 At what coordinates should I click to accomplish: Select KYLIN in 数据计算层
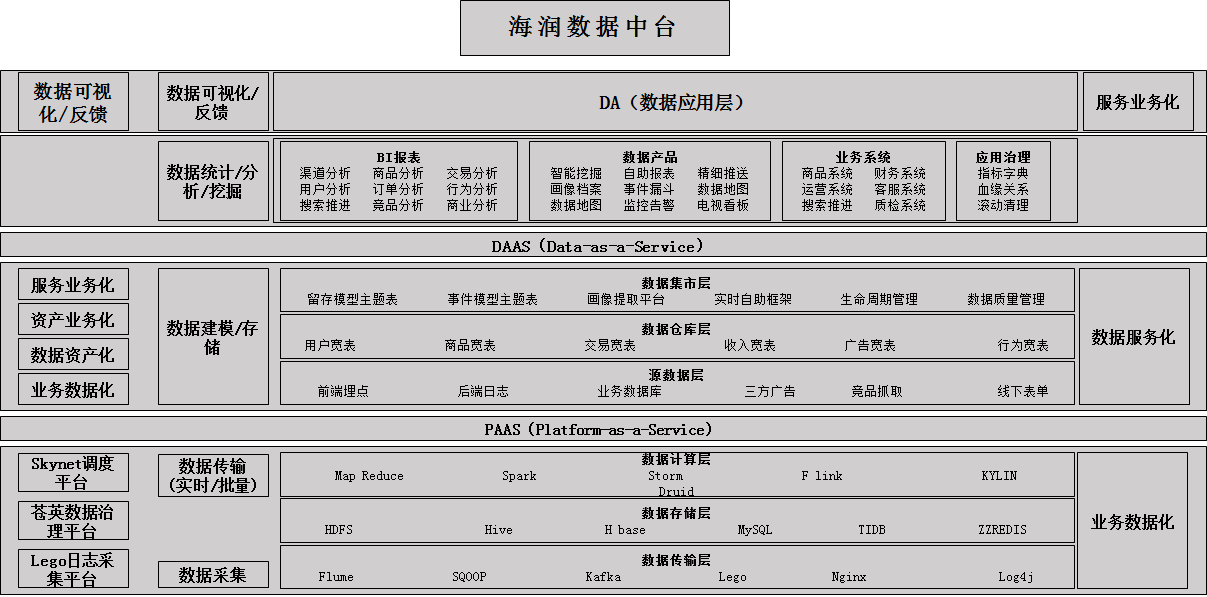pyautogui.click(x=999, y=476)
